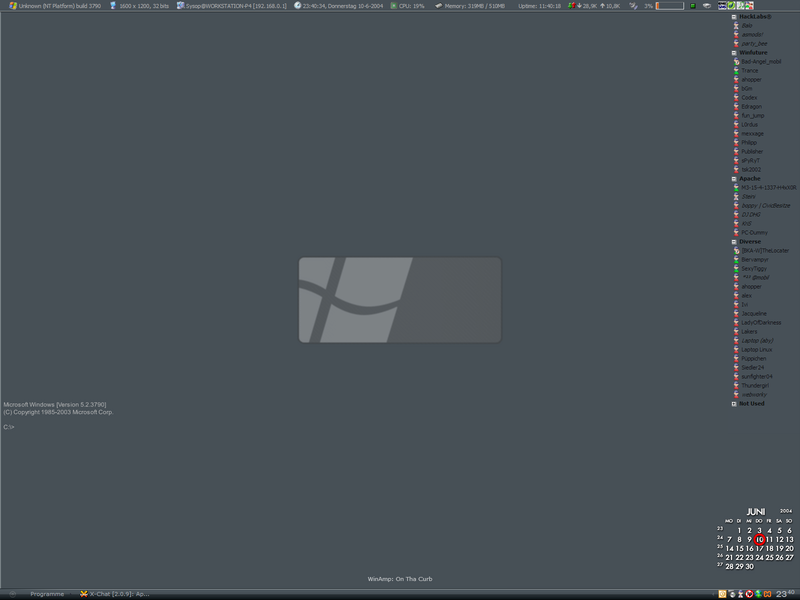Click the Windows build info icon
Viewport: 800px width, 600px height.
click(x=12, y=6)
